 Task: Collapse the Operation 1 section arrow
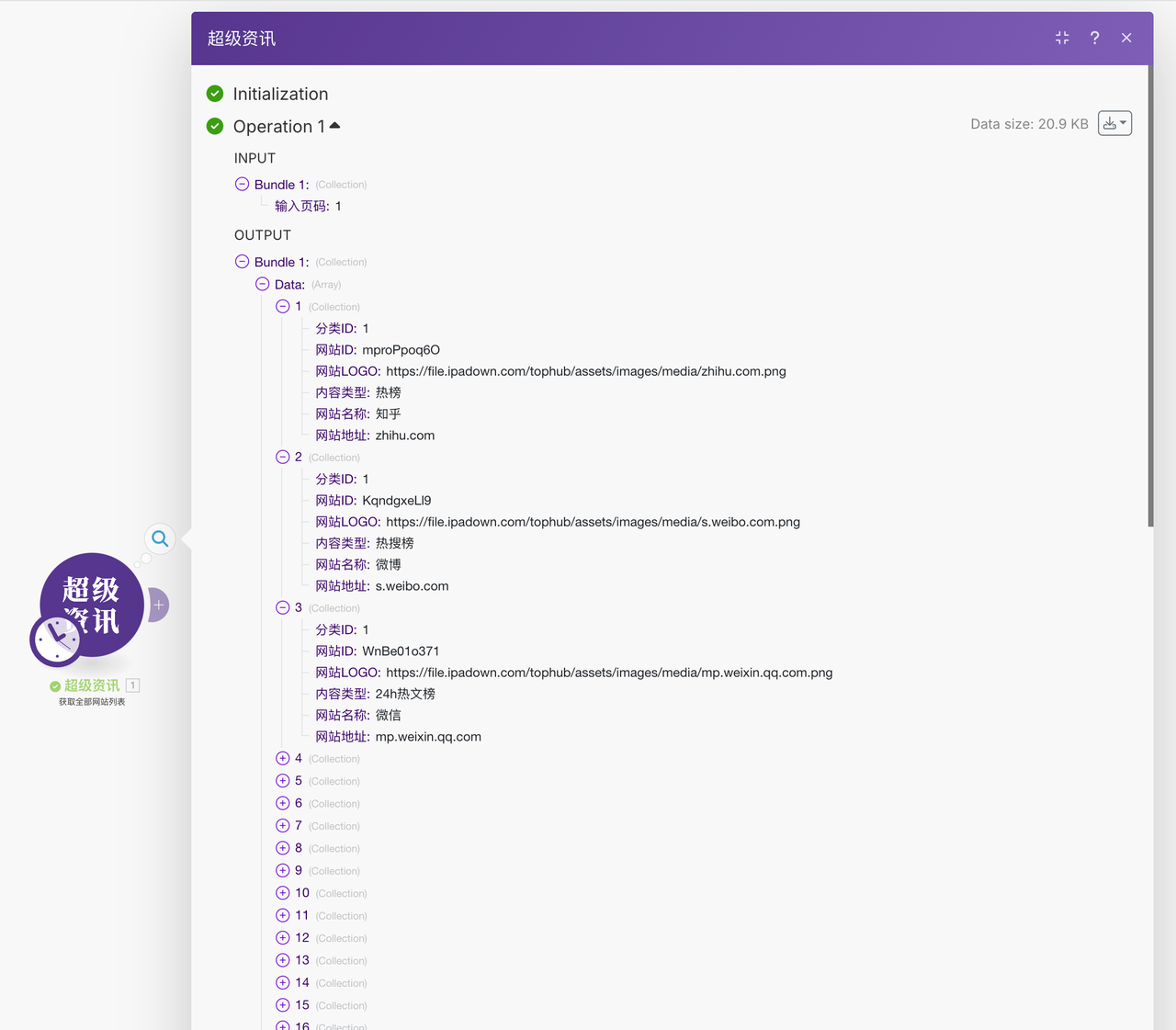click(x=334, y=126)
